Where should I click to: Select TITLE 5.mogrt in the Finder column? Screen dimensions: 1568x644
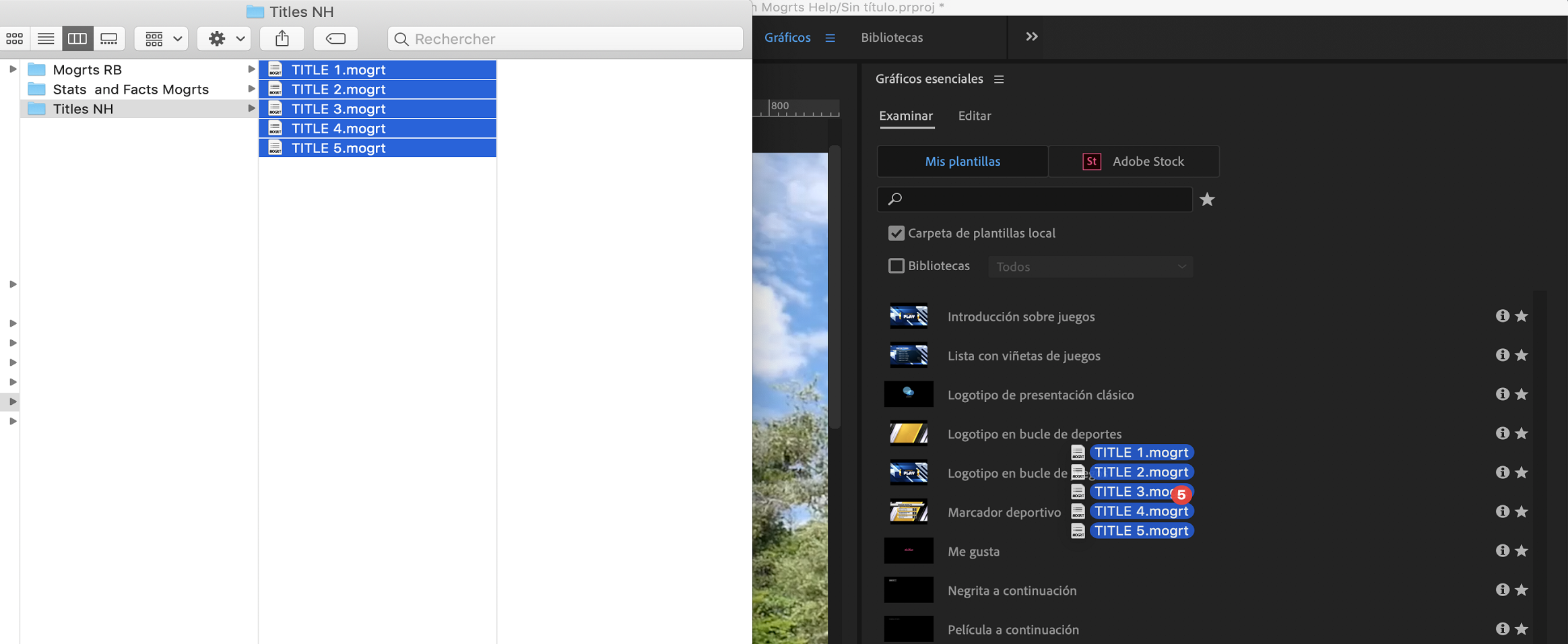tap(378, 148)
